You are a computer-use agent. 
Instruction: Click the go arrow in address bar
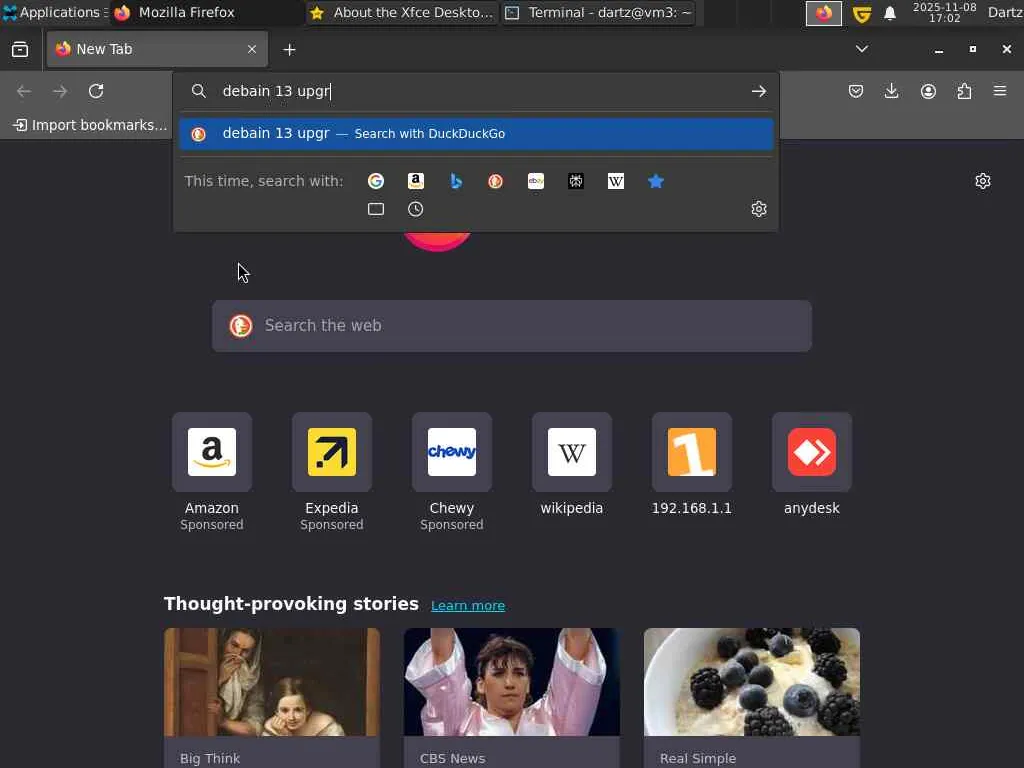coord(758,91)
